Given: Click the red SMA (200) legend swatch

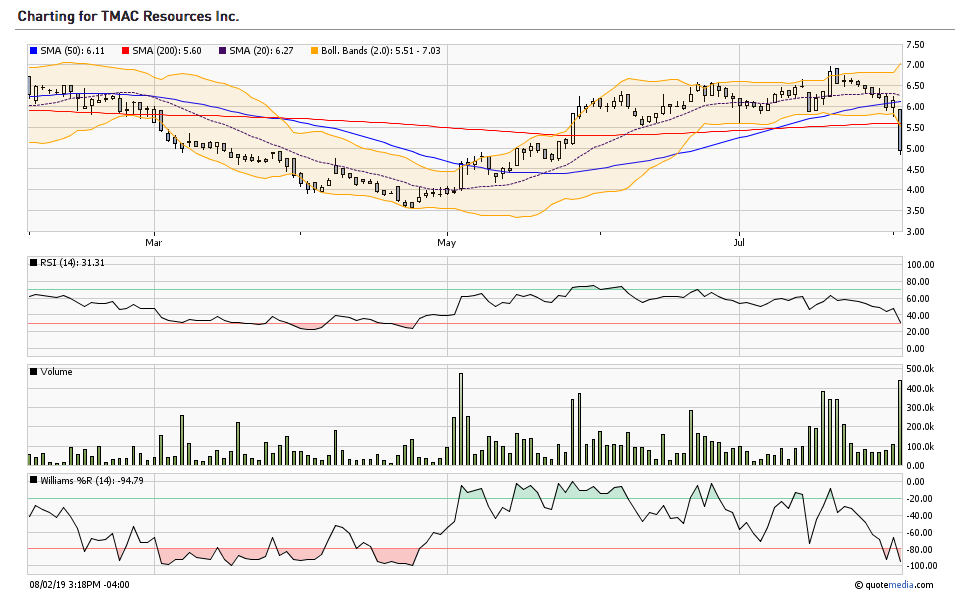Looking at the screenshot, I should [126, 51].
